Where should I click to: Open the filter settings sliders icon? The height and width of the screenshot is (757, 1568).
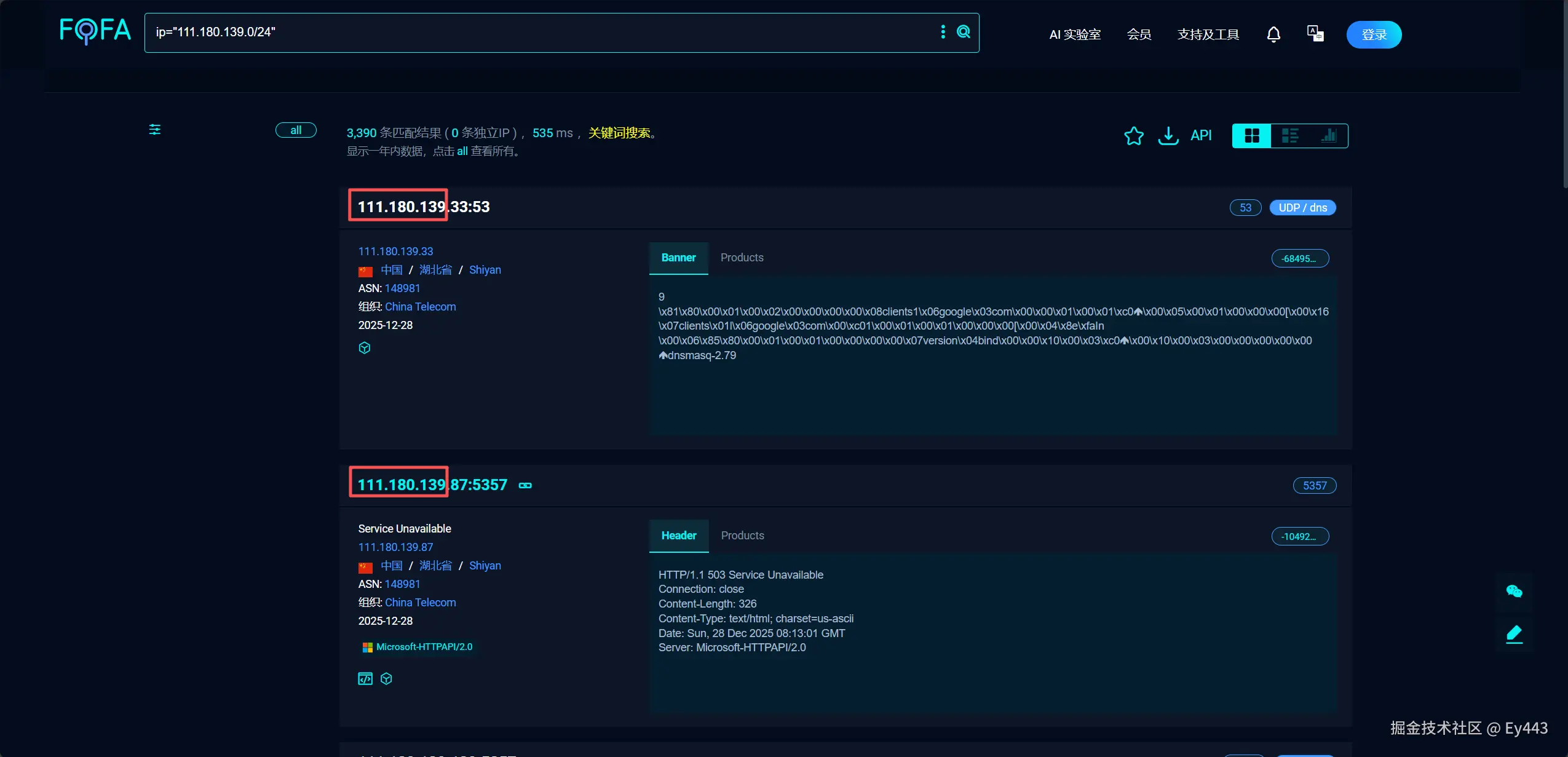[155, 130]
